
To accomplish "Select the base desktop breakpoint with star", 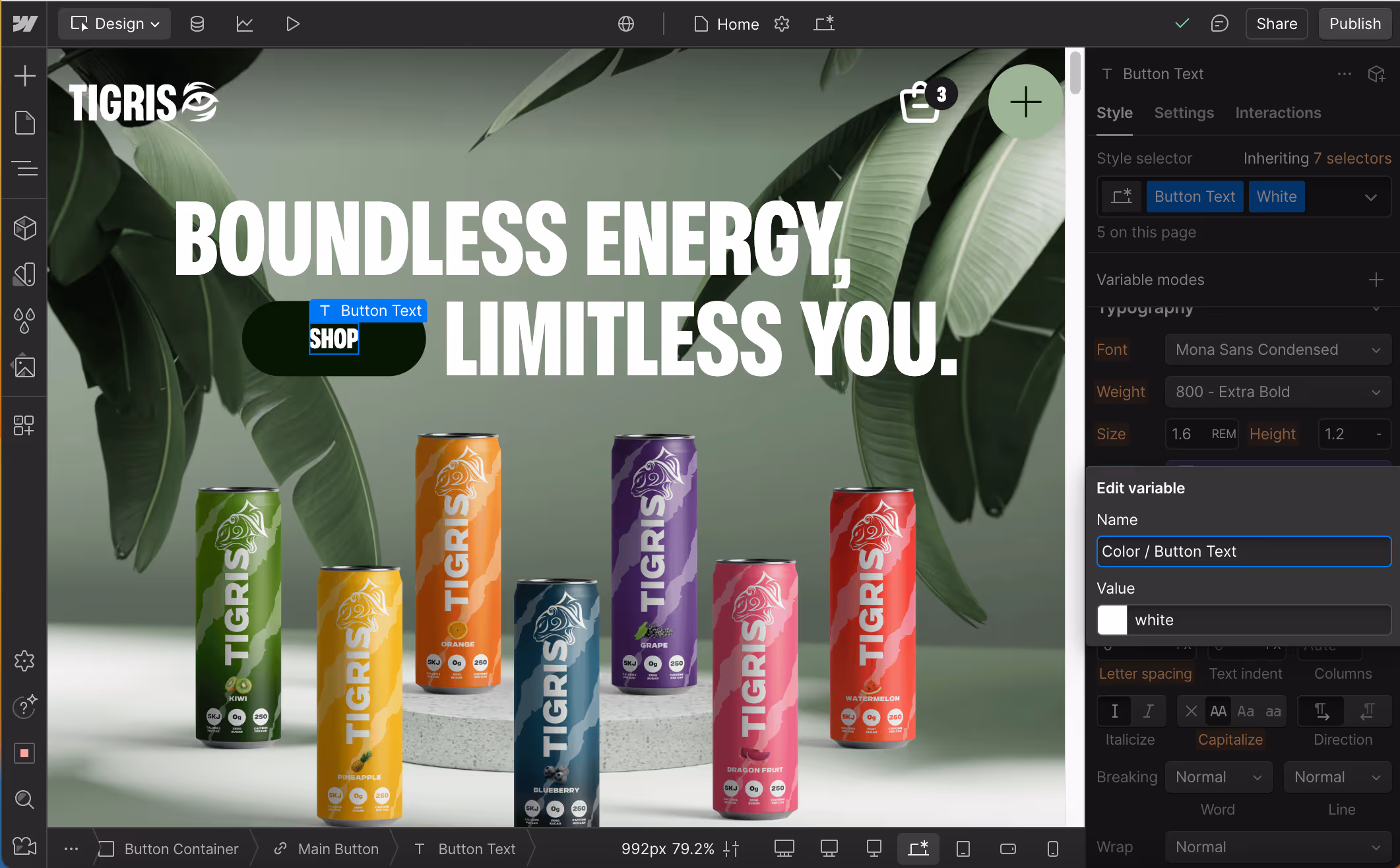I will [918, 848].
